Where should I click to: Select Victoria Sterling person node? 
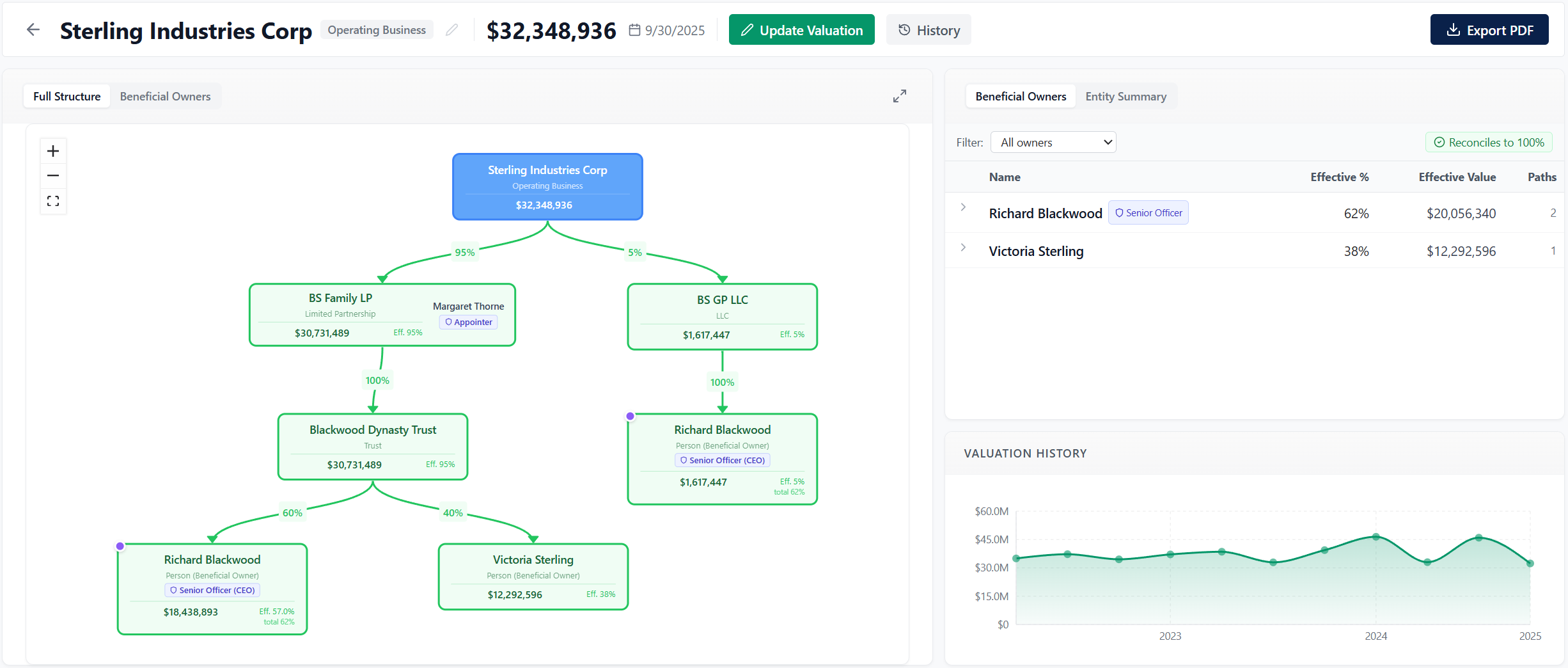click(x=533, y=577)
